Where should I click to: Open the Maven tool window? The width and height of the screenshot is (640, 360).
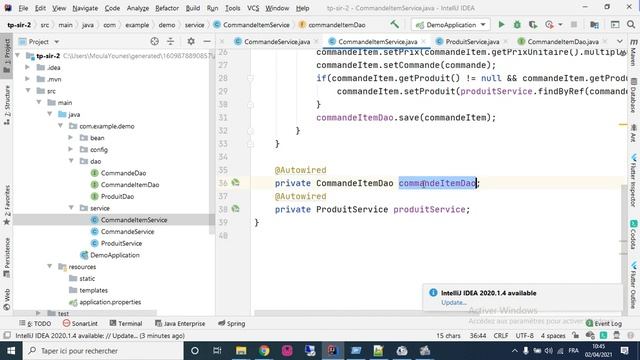633,52
